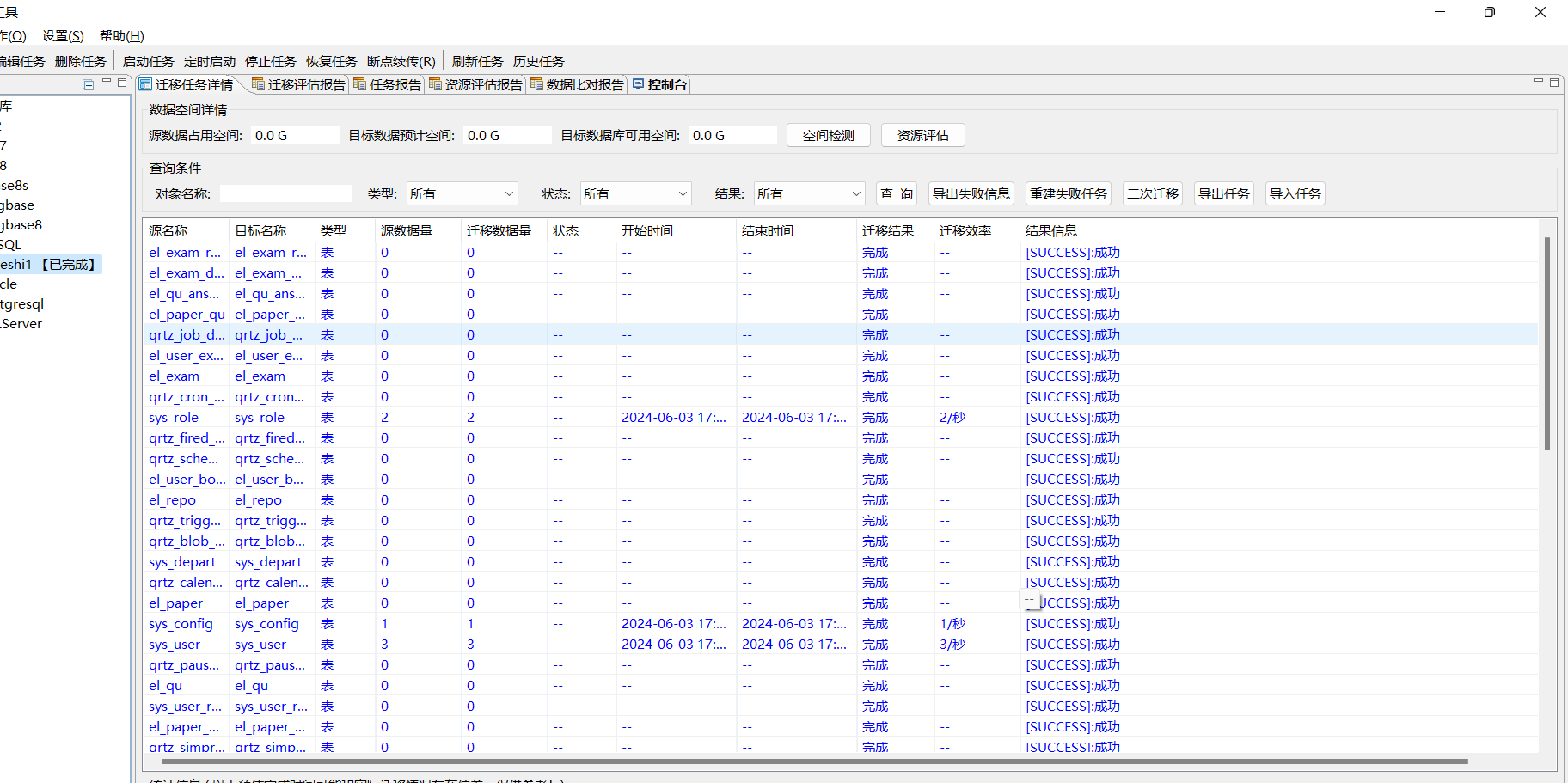
Task: Click the 导出失败信息 button
Action: 971,194
